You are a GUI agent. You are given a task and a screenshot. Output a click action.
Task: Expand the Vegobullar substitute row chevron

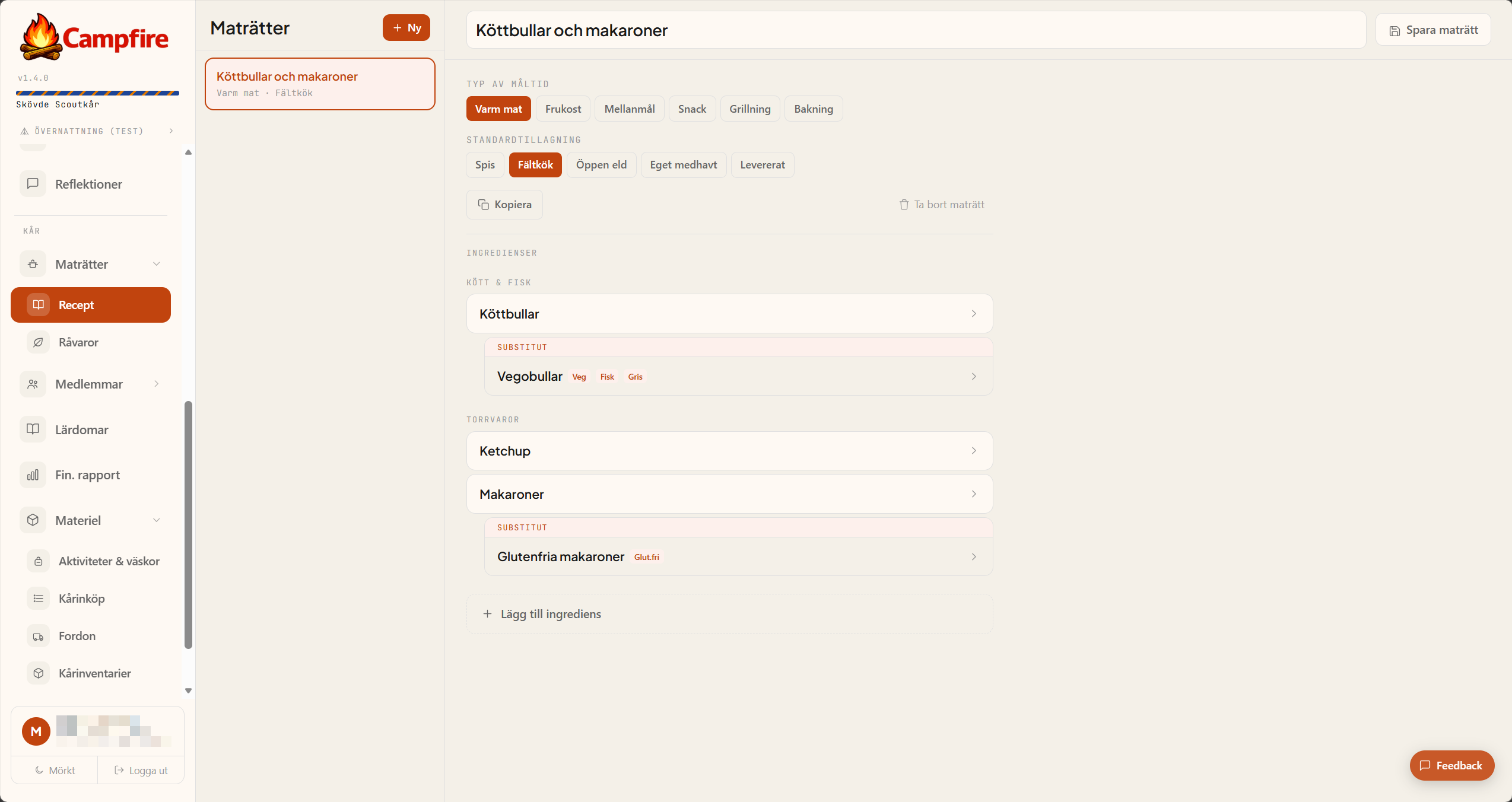tap(974, 376)
